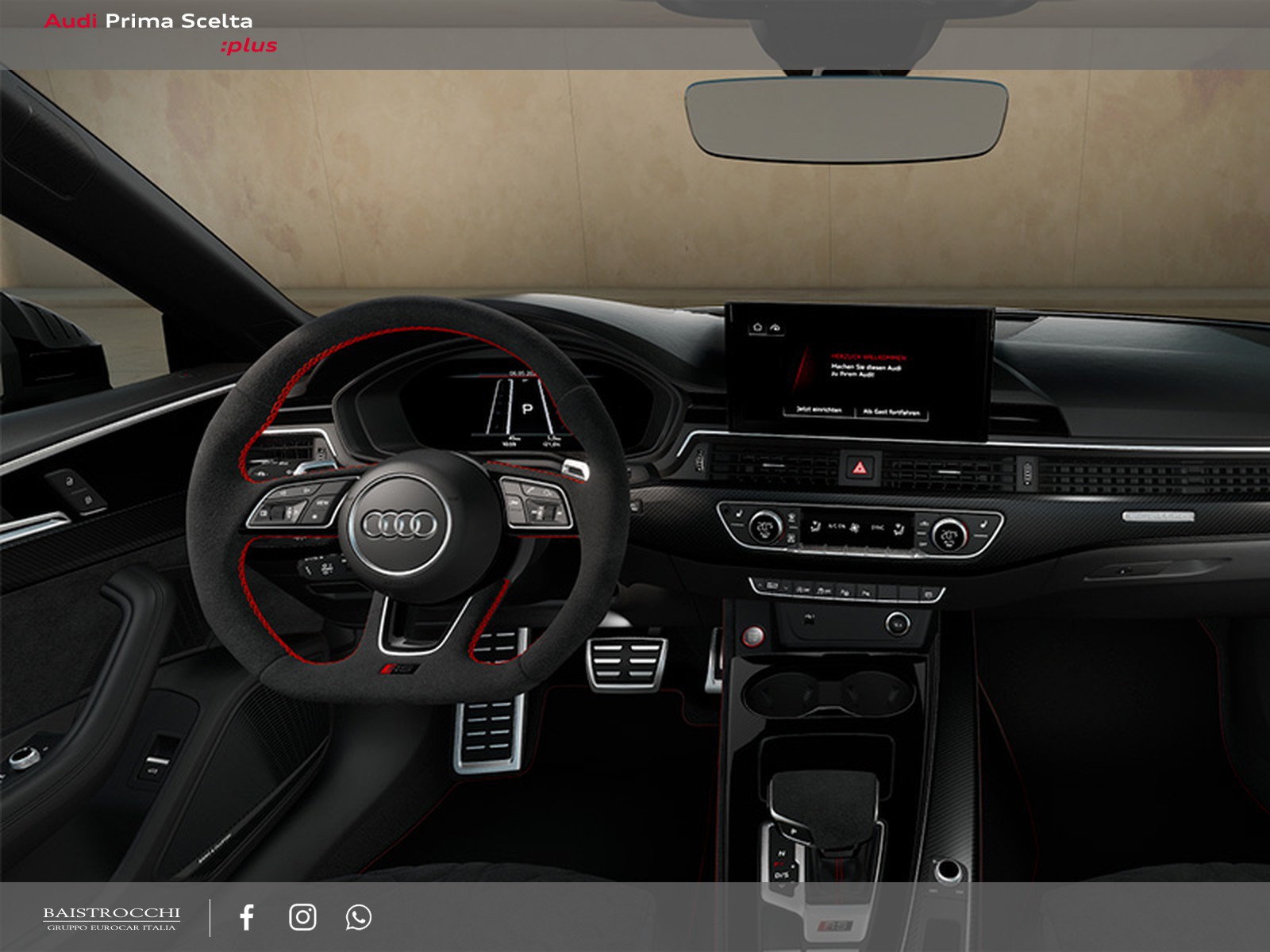Toggle the A/C ON climate button

[837, 526]
